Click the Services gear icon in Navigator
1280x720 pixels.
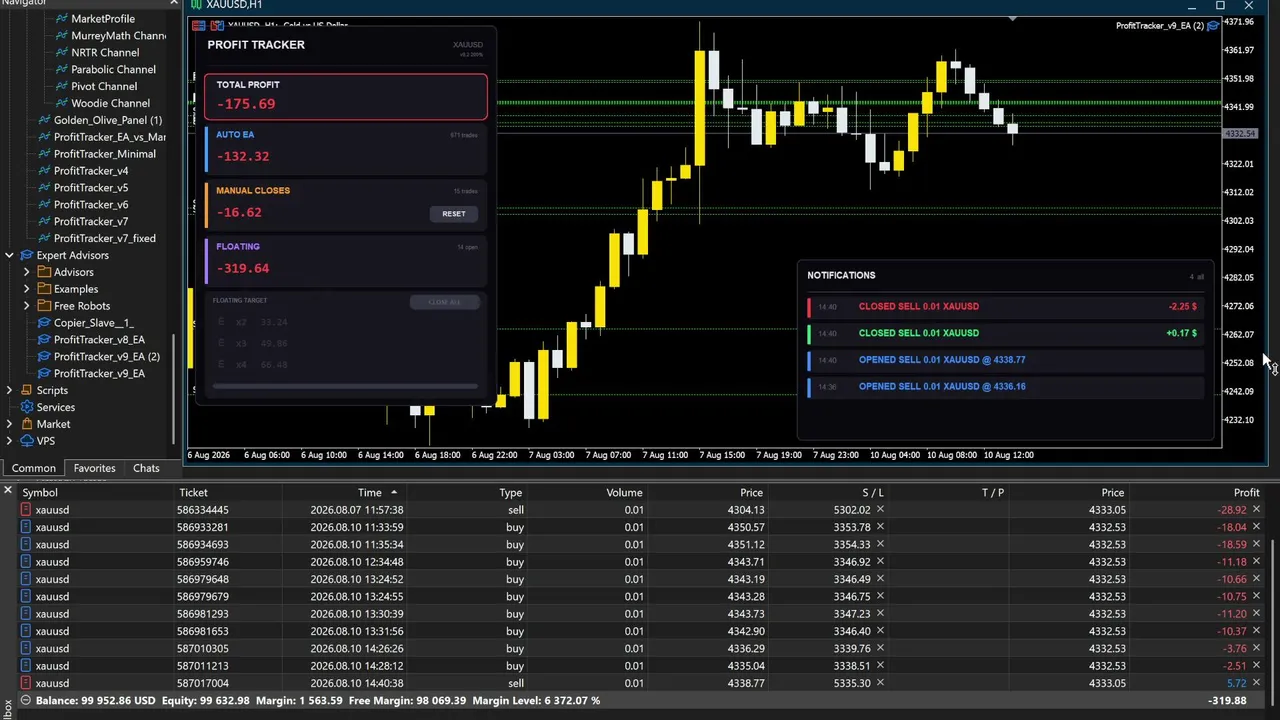27,407
